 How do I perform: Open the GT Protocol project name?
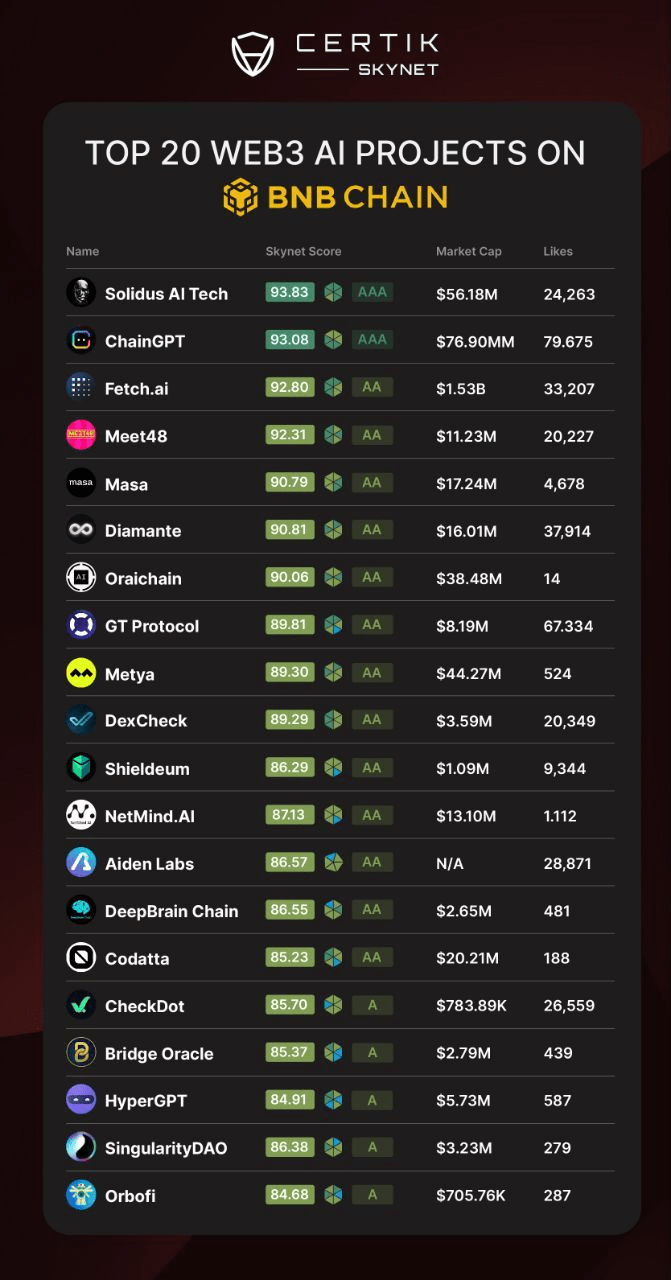(152, 626)
